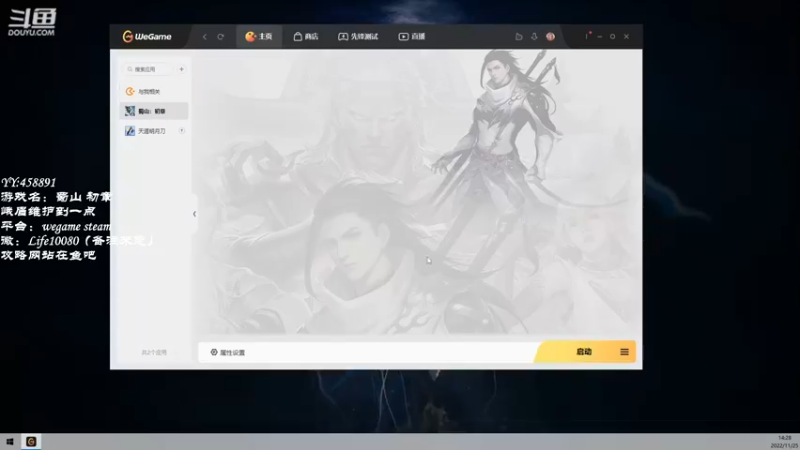Open the folder icon in title bar
This screenshot has width=800, height=450.
519,37
